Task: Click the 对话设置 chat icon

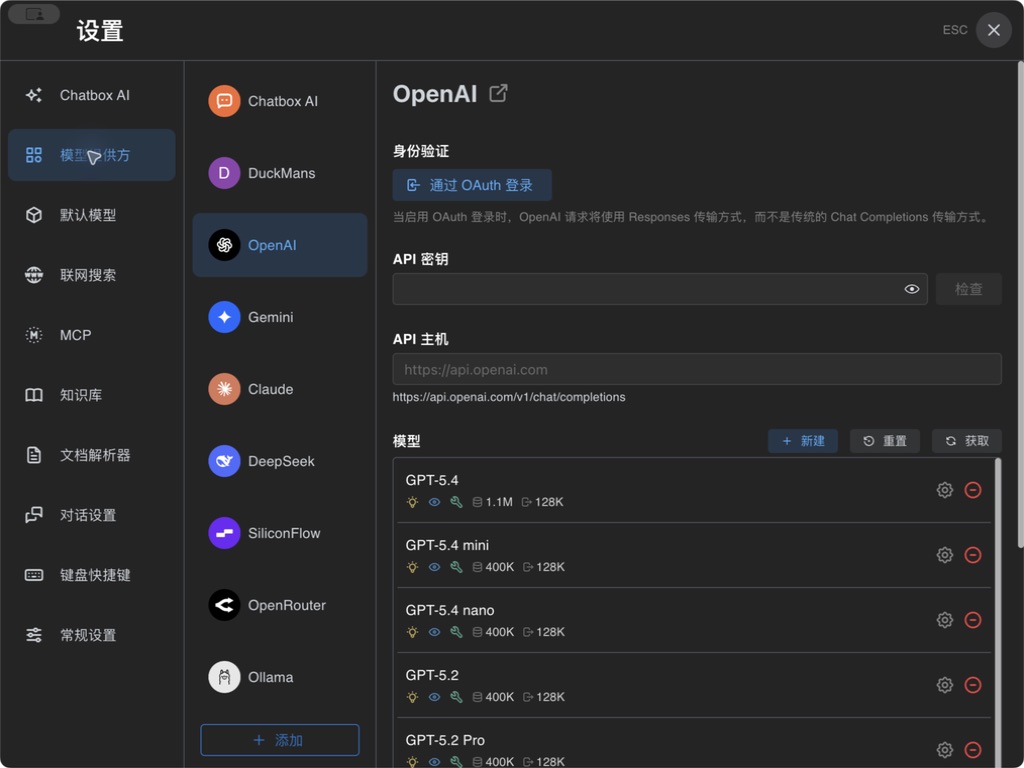Action: coord(34,515)
